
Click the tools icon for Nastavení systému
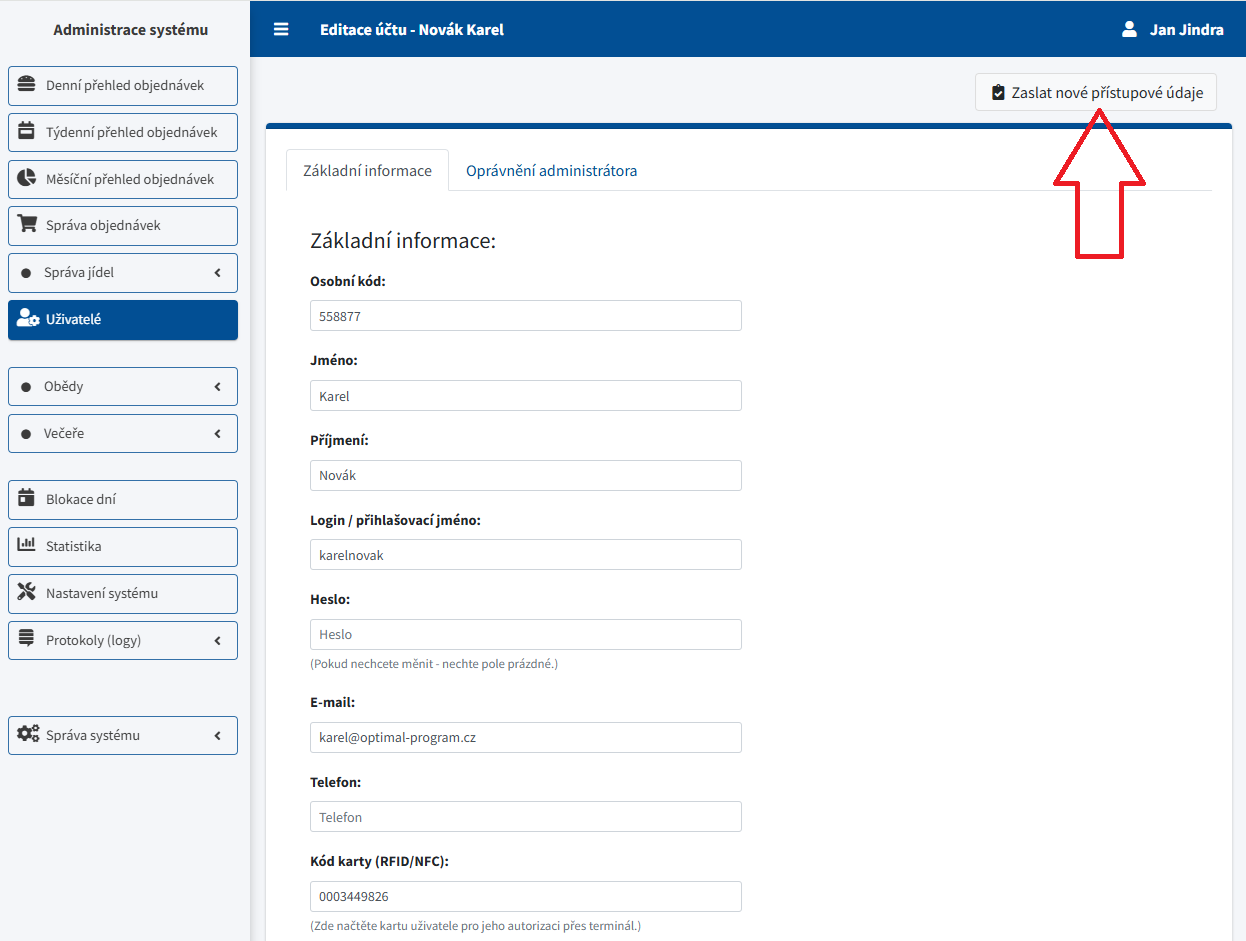click(27, 593)
